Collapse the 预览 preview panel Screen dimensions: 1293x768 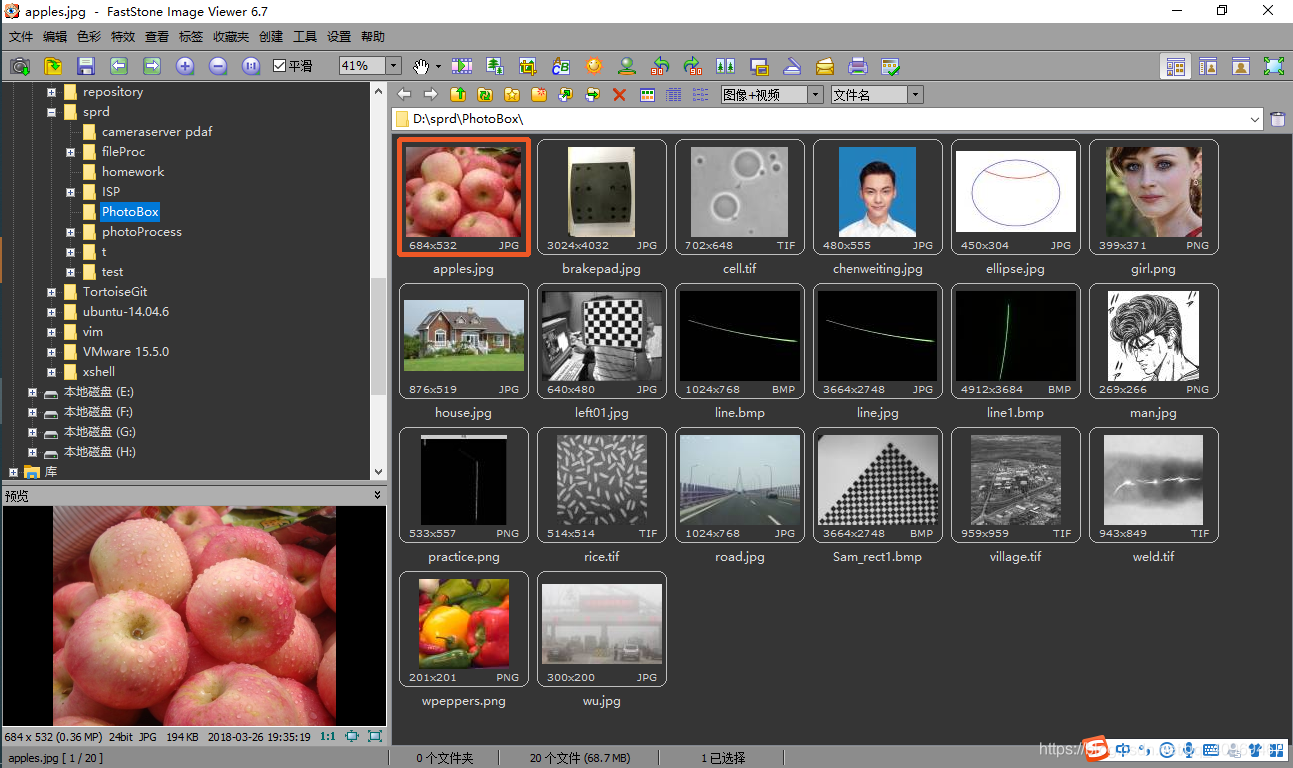tap(378, 495)
